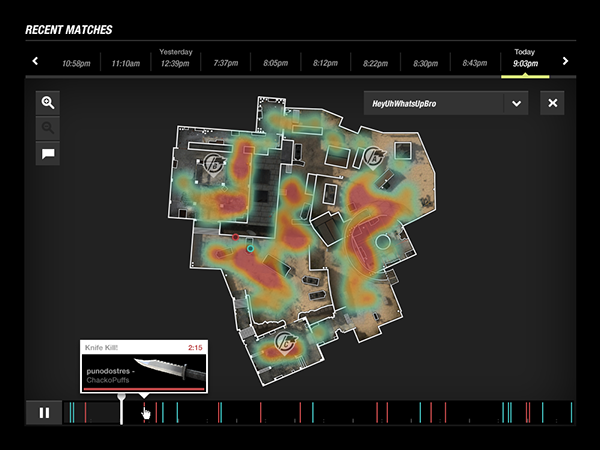
Task: Click the white timeline playhead handle
Action: click(121, 397)
